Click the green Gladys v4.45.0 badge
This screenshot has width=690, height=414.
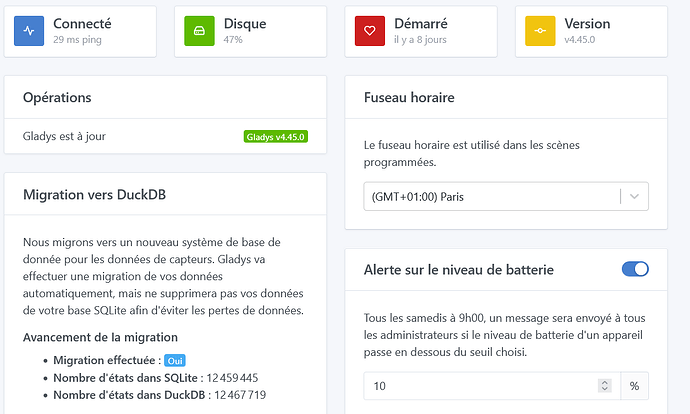[276, 137]
